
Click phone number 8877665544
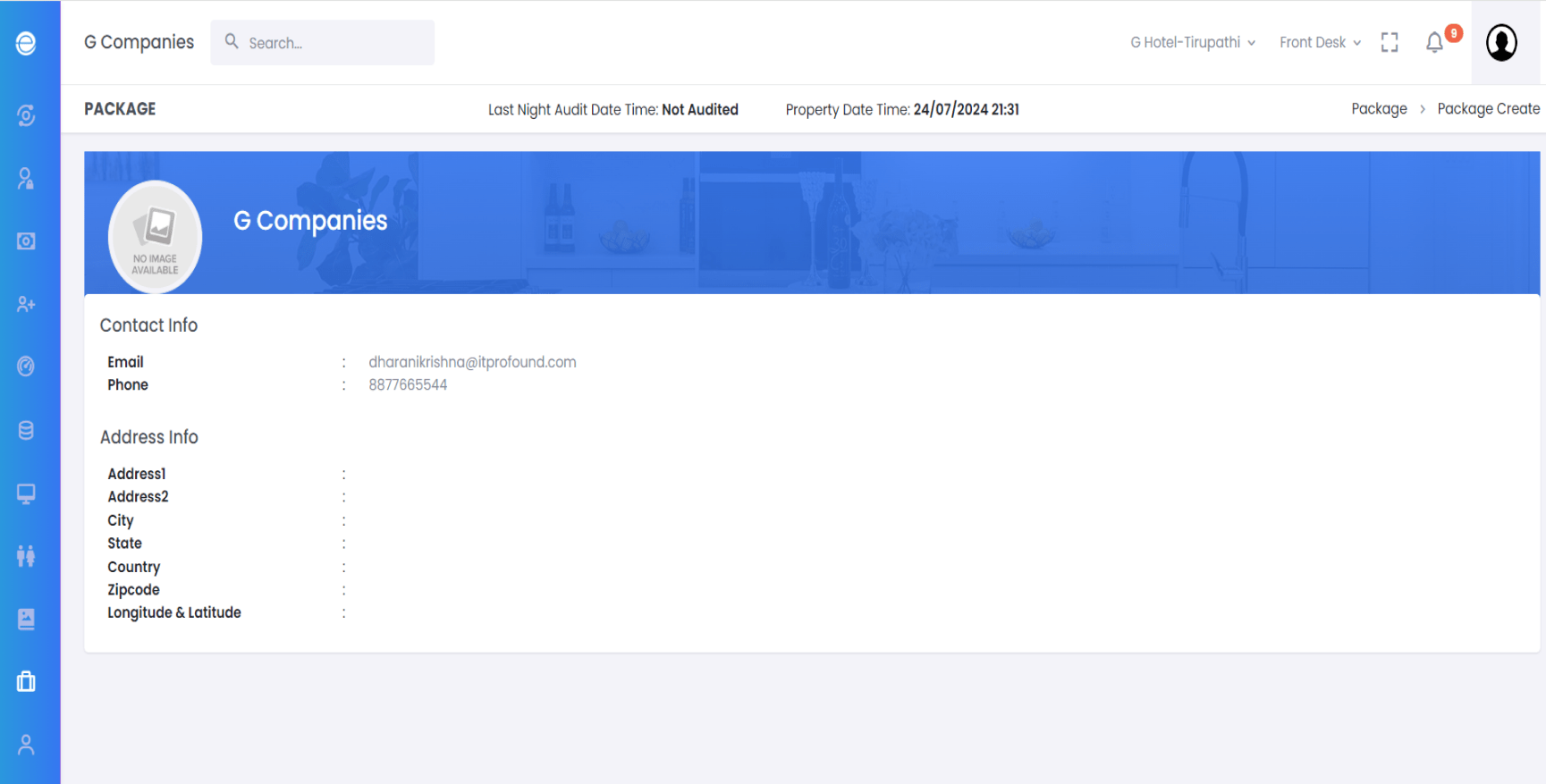click(x=408, y=384)
